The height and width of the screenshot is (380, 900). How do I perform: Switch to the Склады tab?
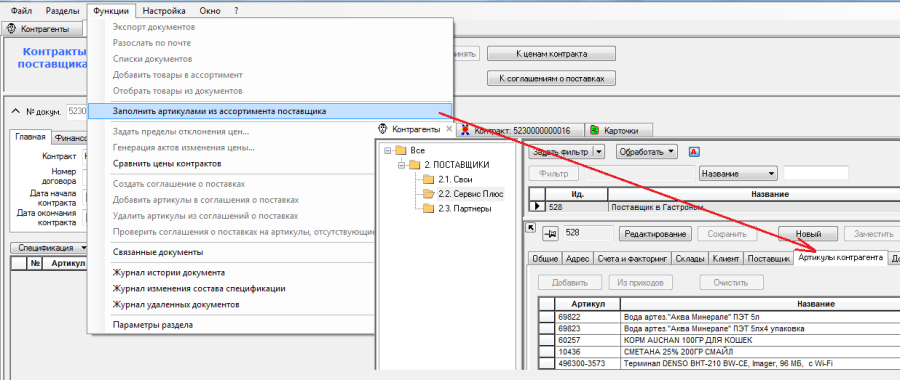689,259
